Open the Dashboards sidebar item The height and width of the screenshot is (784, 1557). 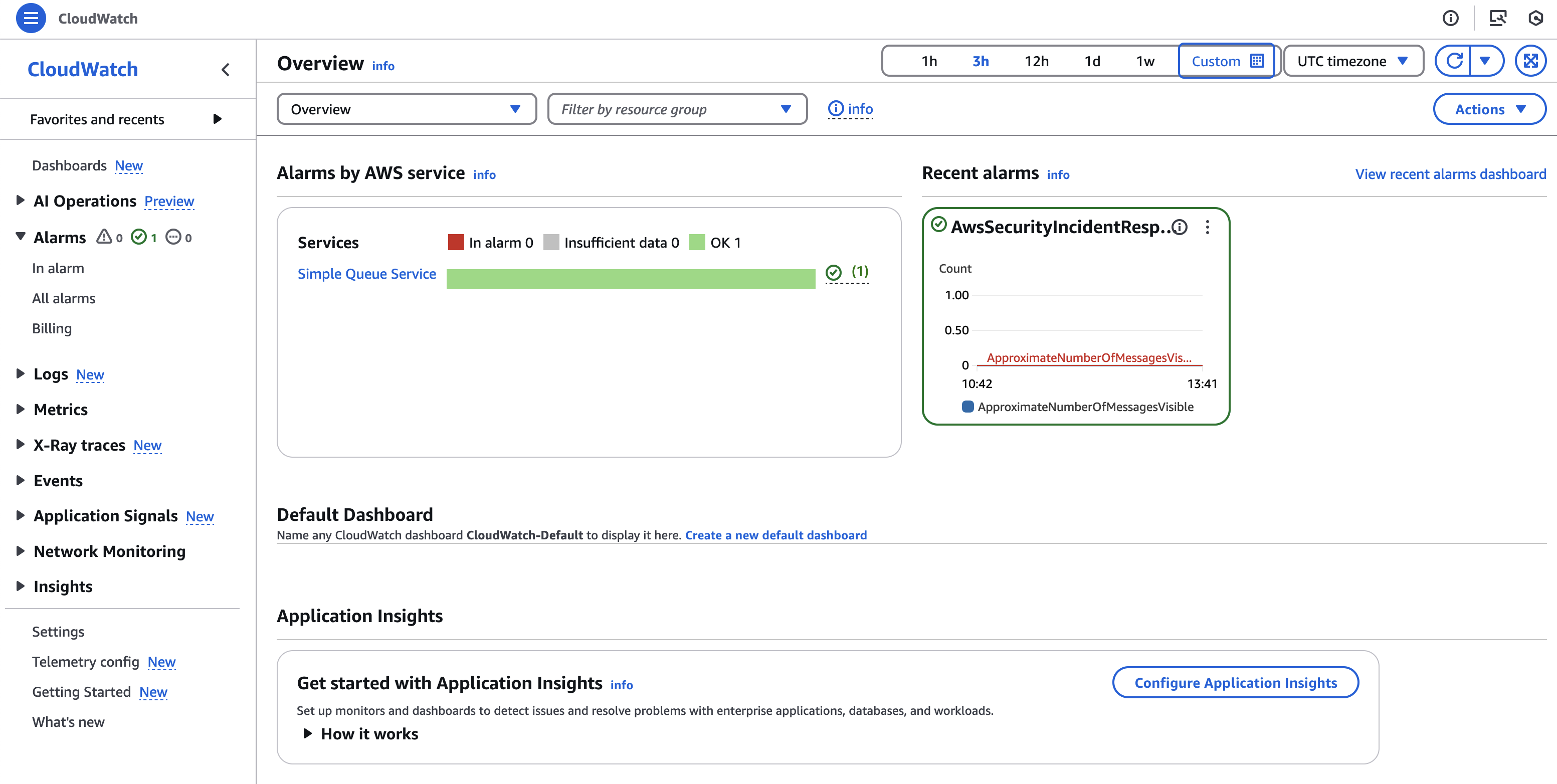(69, 165)
